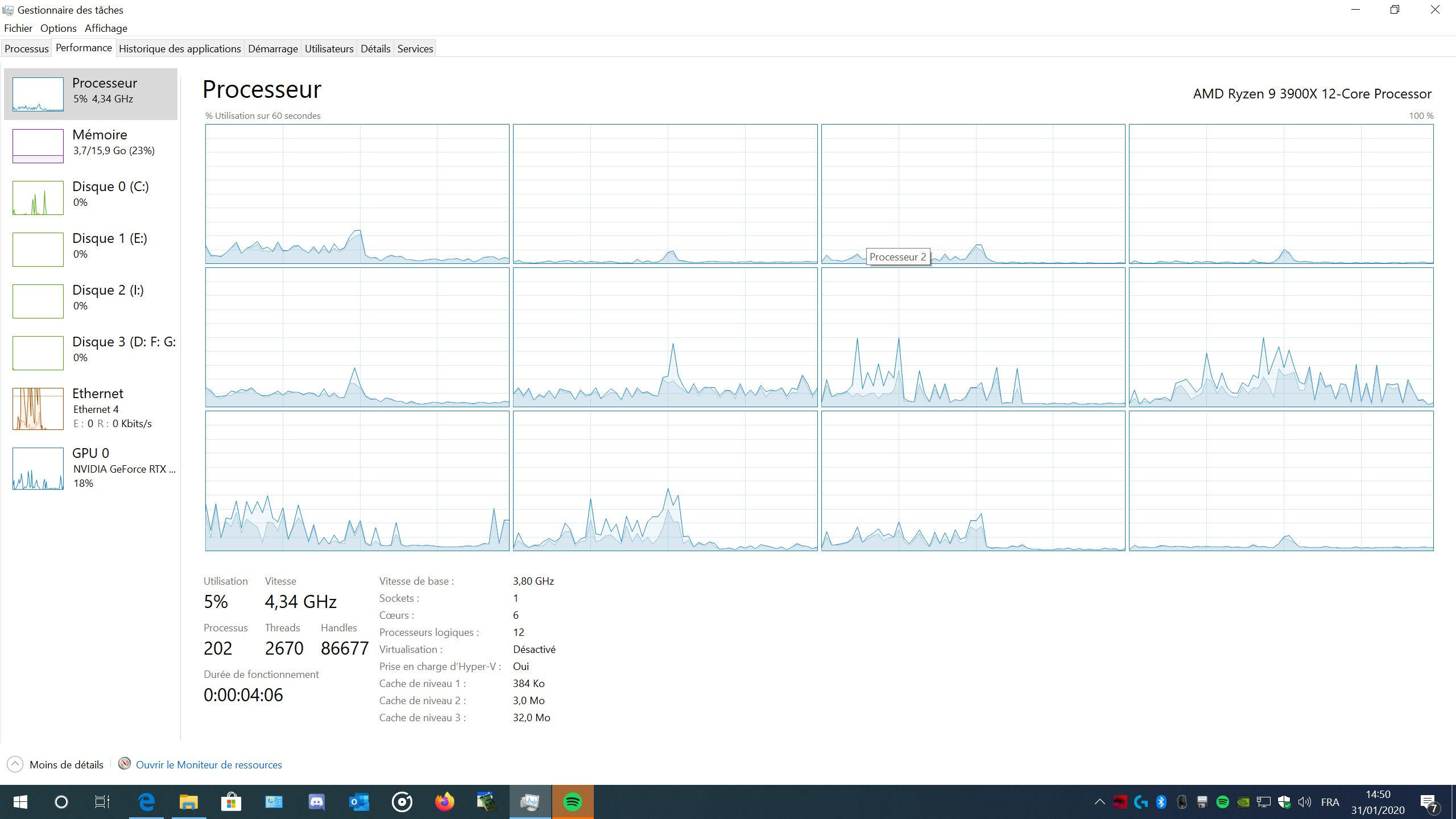Switch to the Démarrage tab
Image resolution: width=1456 pixels, height=819 pixels.
(272, 49)
